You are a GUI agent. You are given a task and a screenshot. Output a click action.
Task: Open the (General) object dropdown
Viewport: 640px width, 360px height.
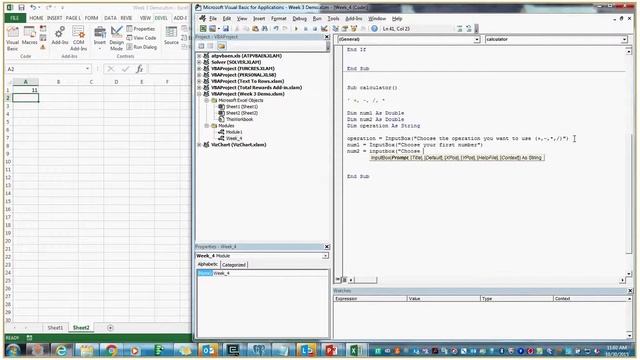coord(476,40)
